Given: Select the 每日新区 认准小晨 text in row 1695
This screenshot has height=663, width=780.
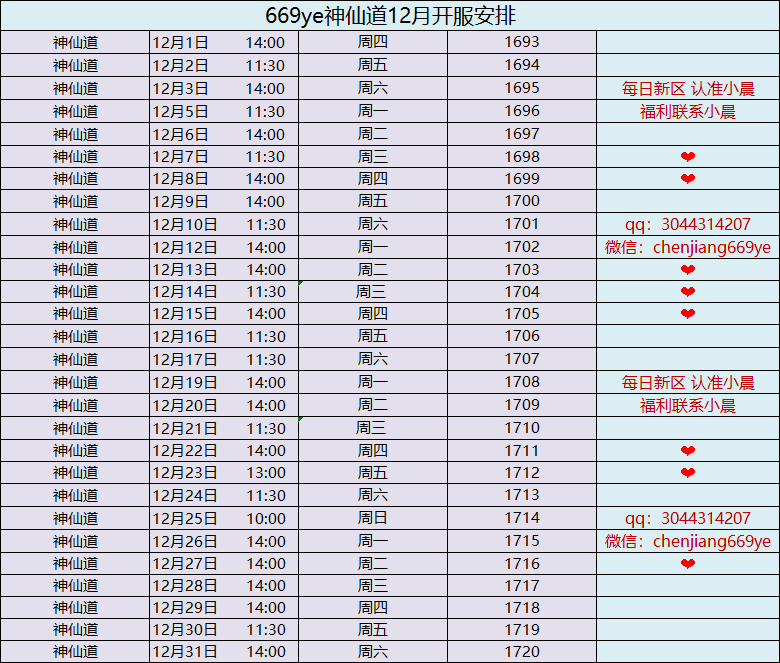Looking at the screenshot, I should (687, 89).
